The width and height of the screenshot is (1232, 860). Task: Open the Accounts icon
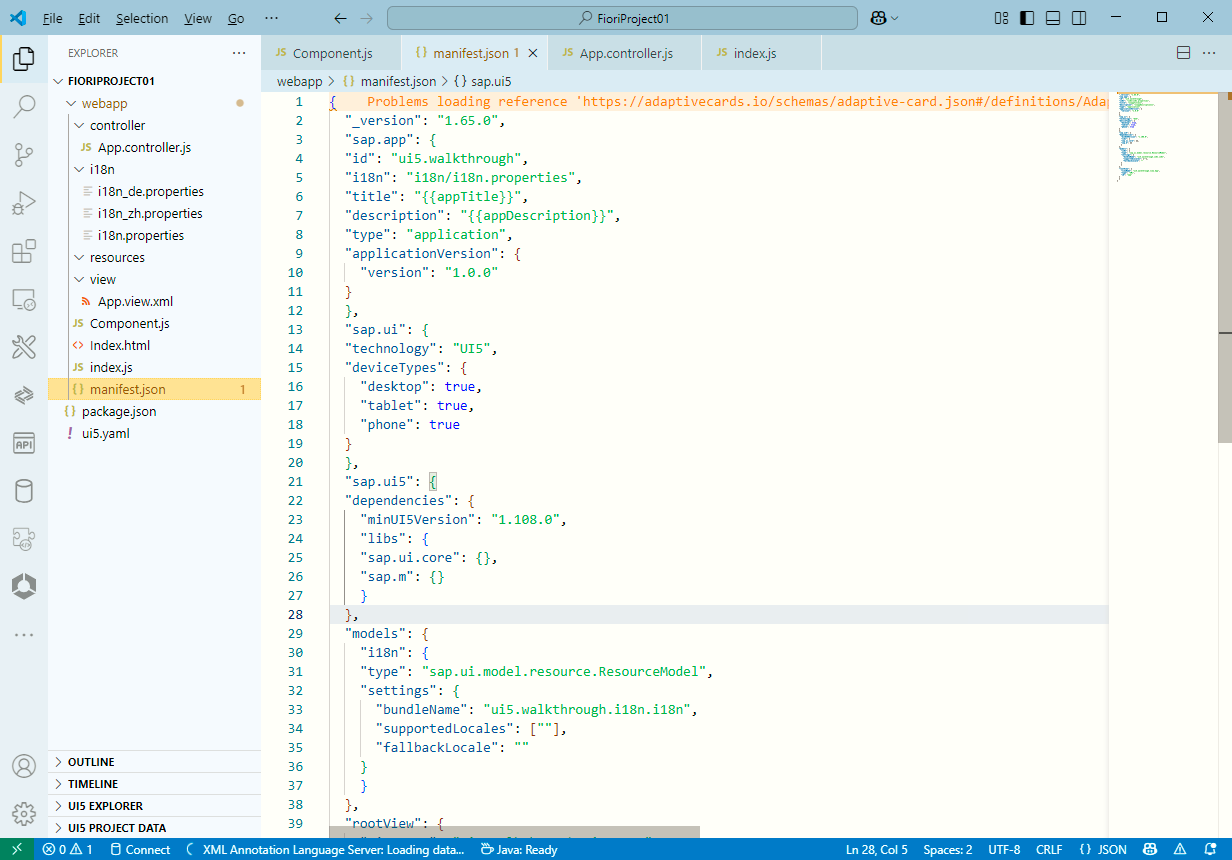(24, 766)
